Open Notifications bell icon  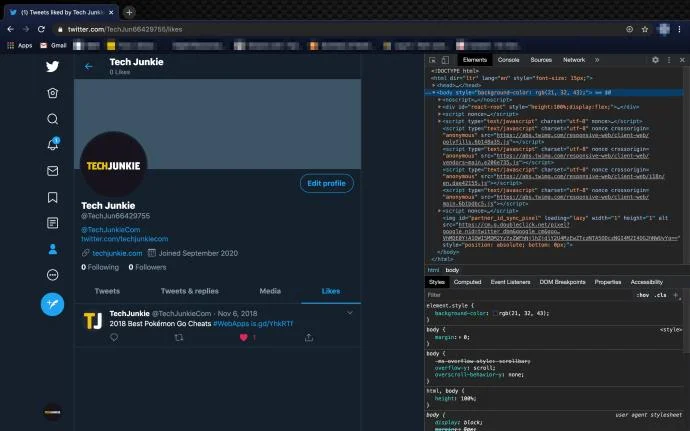point(53,144)
